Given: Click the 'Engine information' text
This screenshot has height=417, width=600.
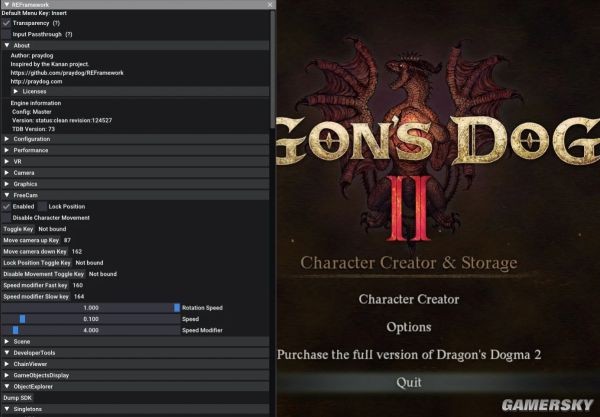Looking at the screenshot, I should coord(36,103).
